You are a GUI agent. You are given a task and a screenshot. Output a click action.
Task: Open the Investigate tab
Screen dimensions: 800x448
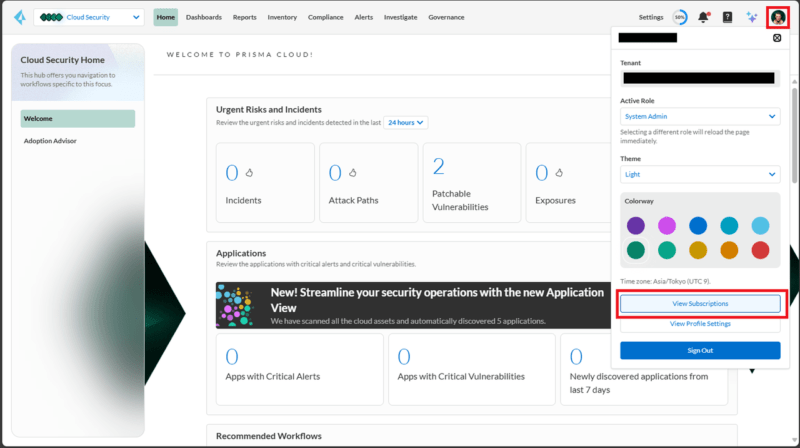[x=400, y=17]
